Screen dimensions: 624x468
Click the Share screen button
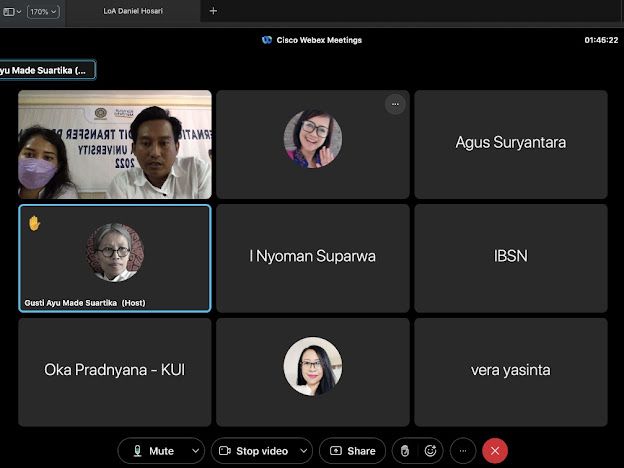tap(352, 451)
